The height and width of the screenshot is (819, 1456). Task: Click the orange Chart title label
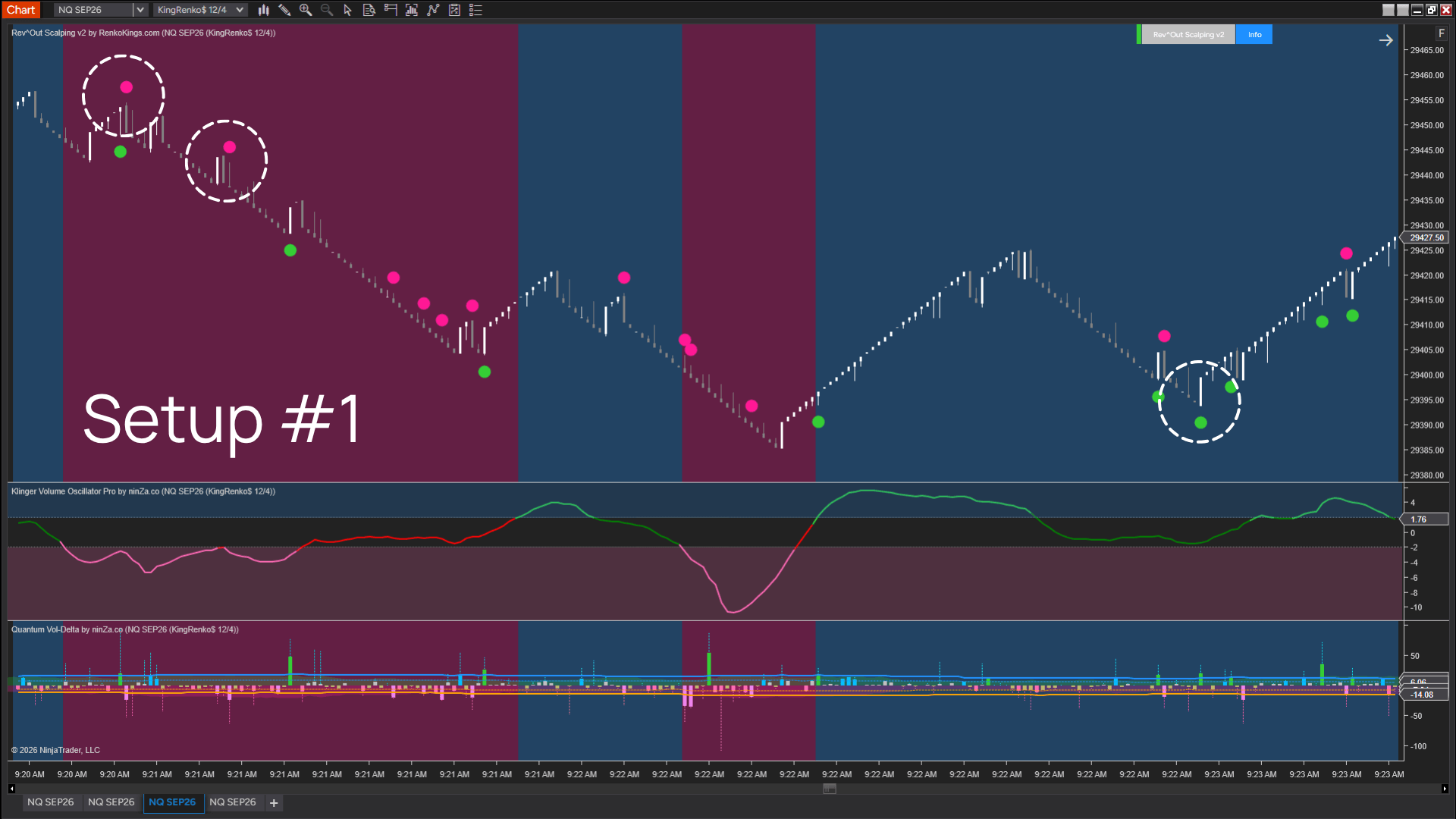point(21,10)
